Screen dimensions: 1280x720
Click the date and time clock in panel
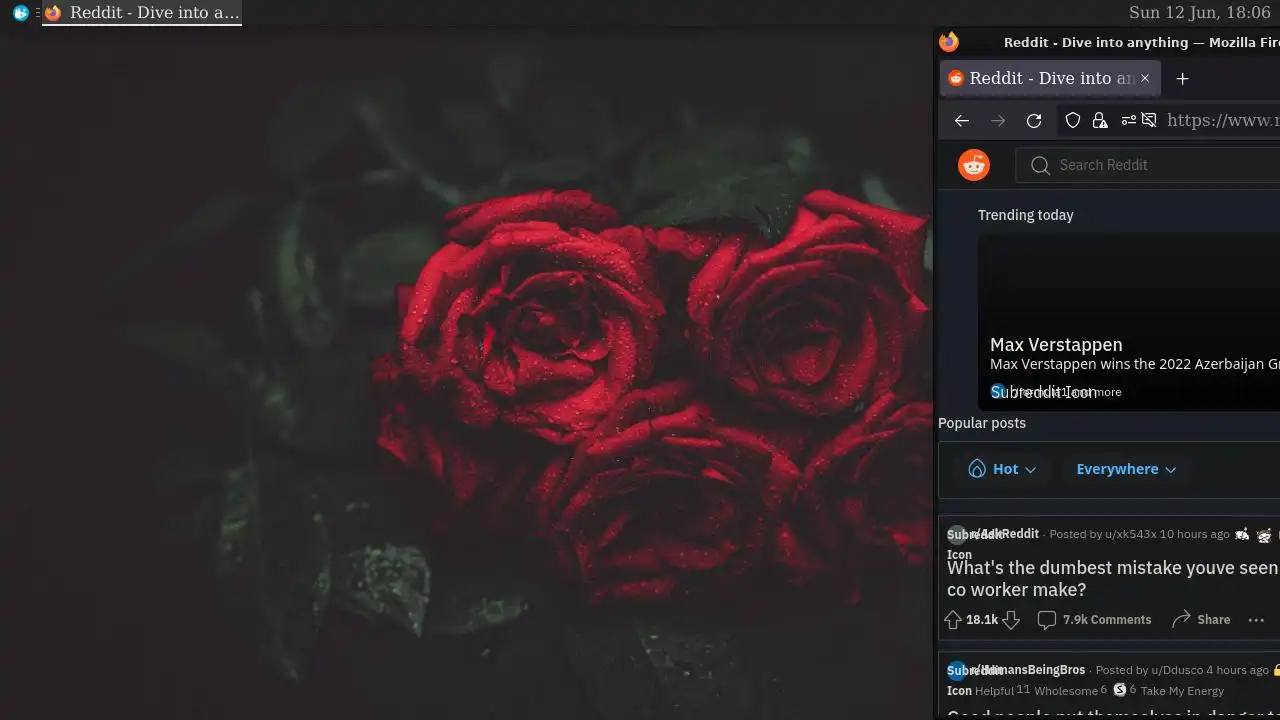(x=1199, y=13)
